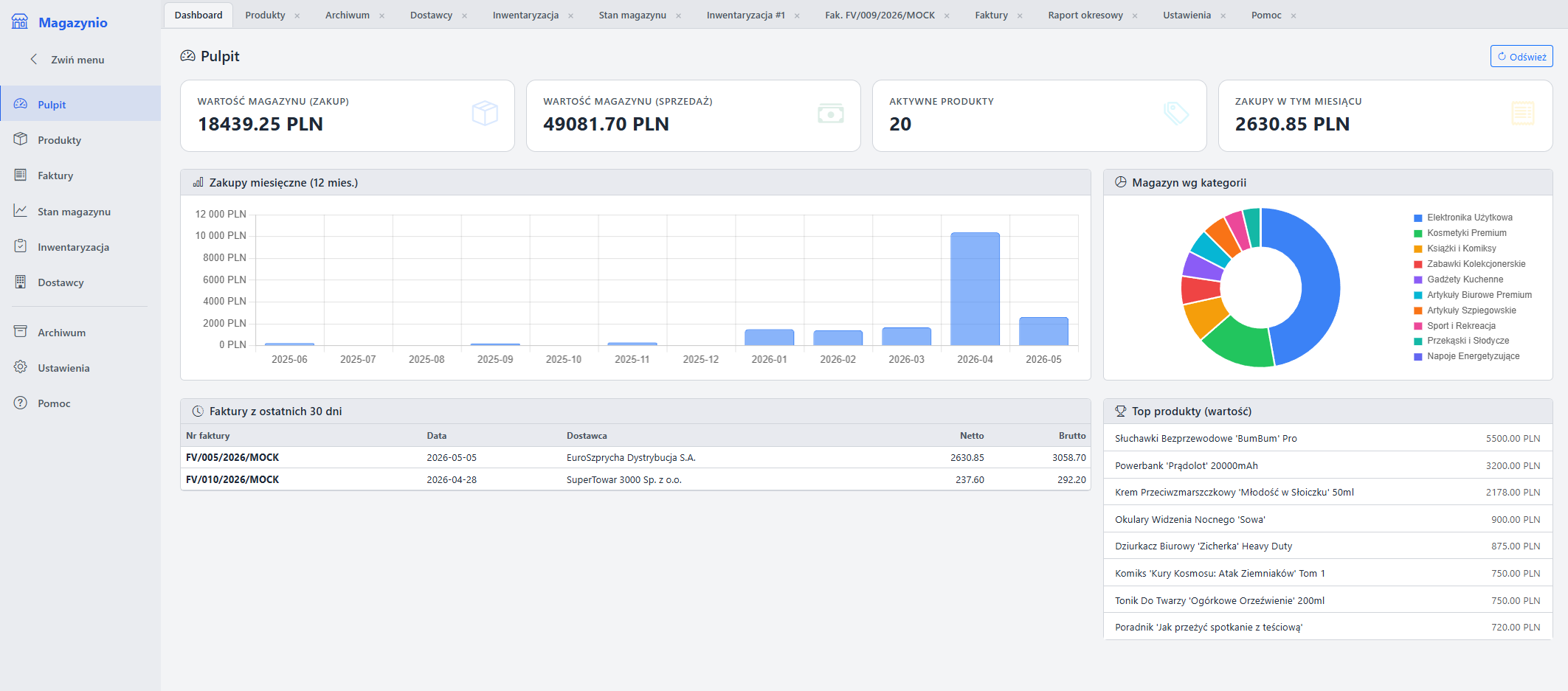Image resolution: width=1568 pixels, height=691 pixels.
Task: Close the Produkty tab
Action: [297, 15]
